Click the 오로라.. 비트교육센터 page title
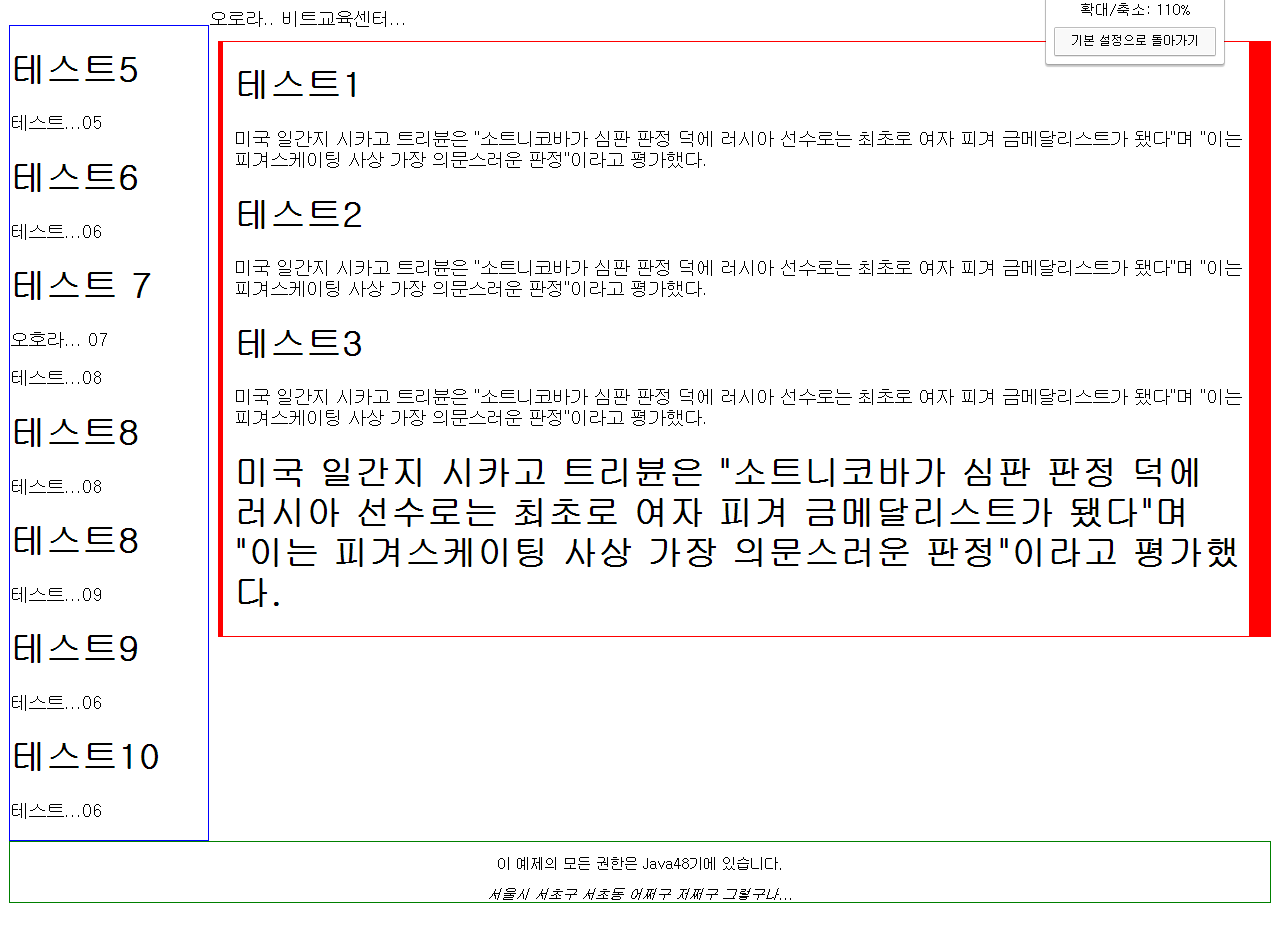 [307, 17]
